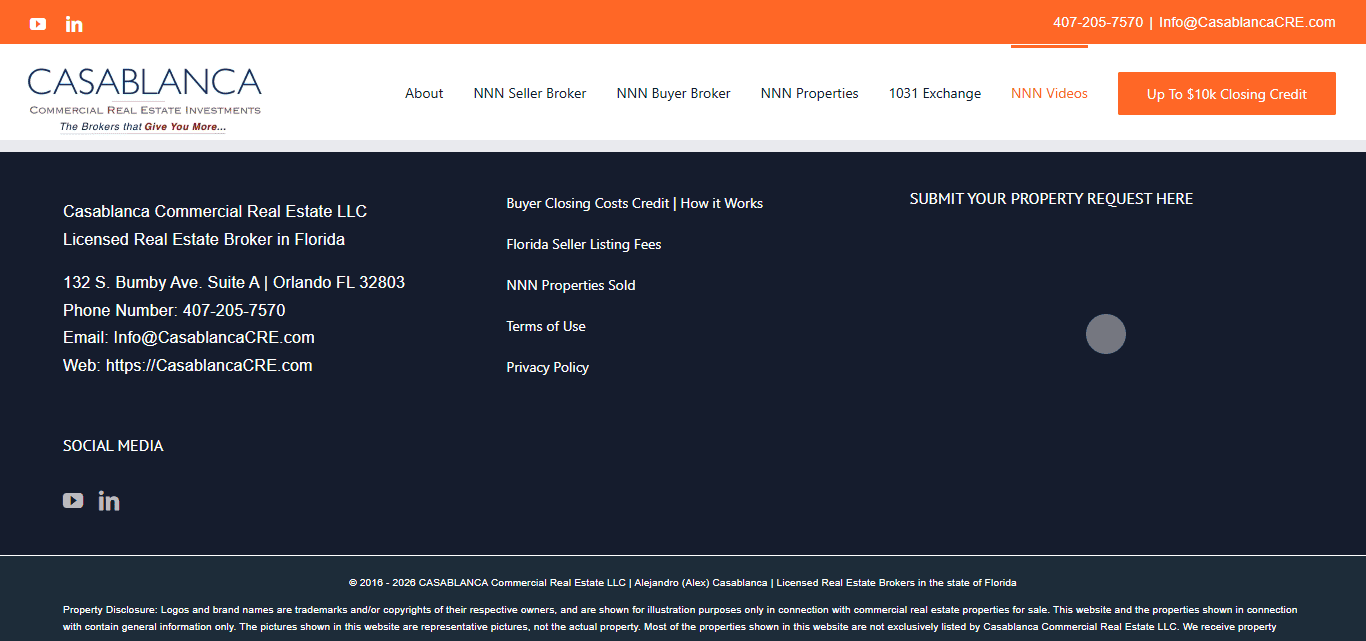Image resolution: width=1366 pixels, height=641 pixels.
Task: Open the 1031 Exchange menu item
Action: pos(935,93)
